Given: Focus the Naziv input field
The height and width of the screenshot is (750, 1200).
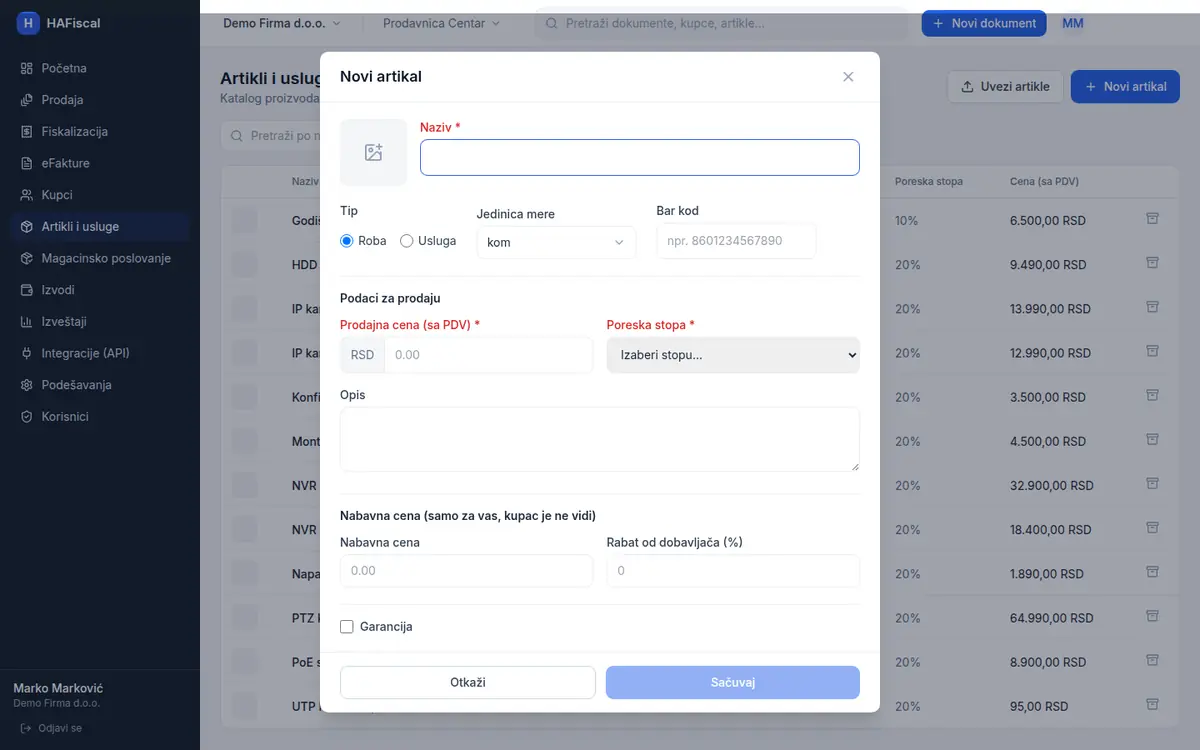Looking at the screenshot, I should [640, 157].
